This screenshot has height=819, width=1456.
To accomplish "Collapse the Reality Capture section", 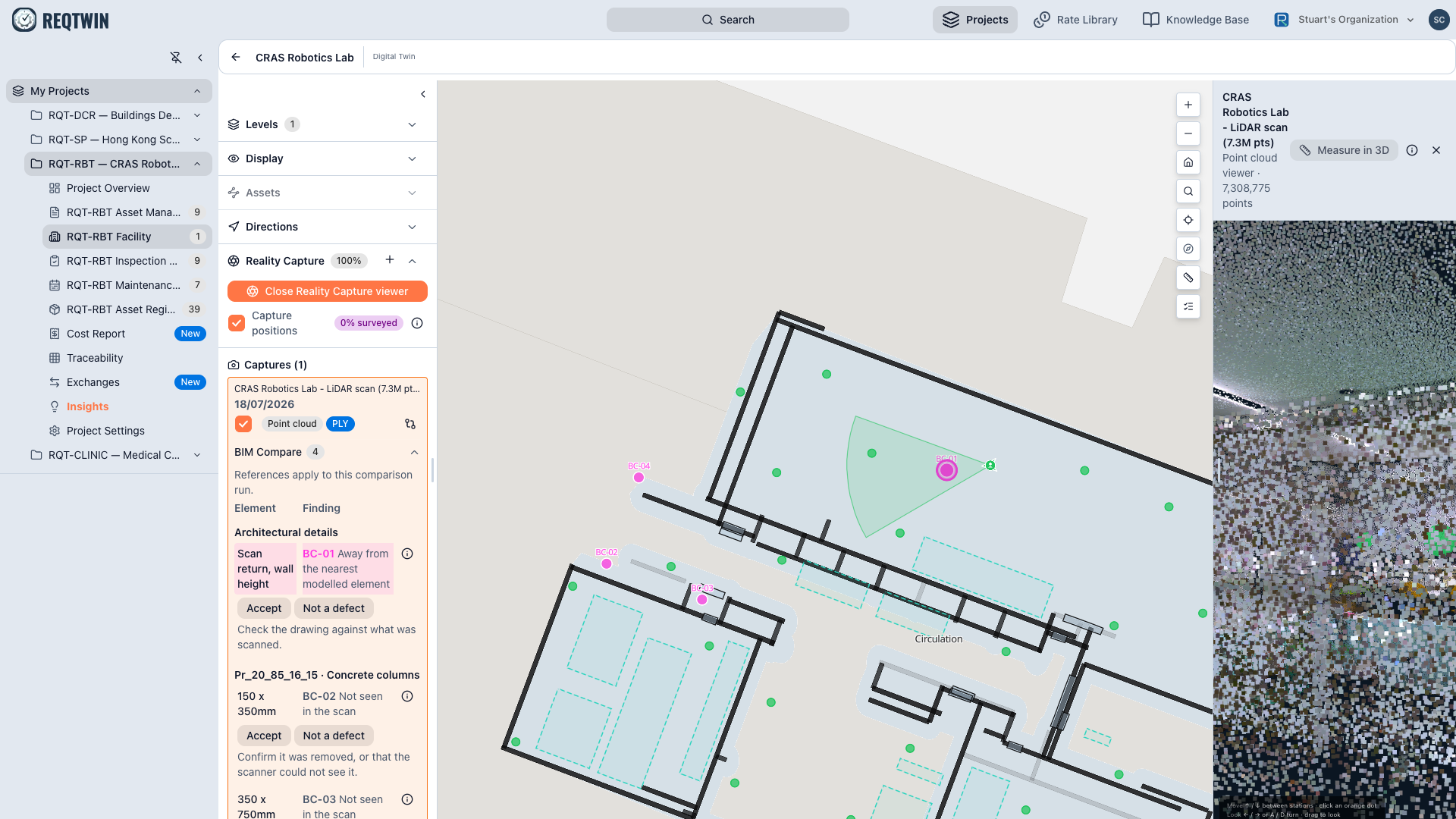I will 413,261.
